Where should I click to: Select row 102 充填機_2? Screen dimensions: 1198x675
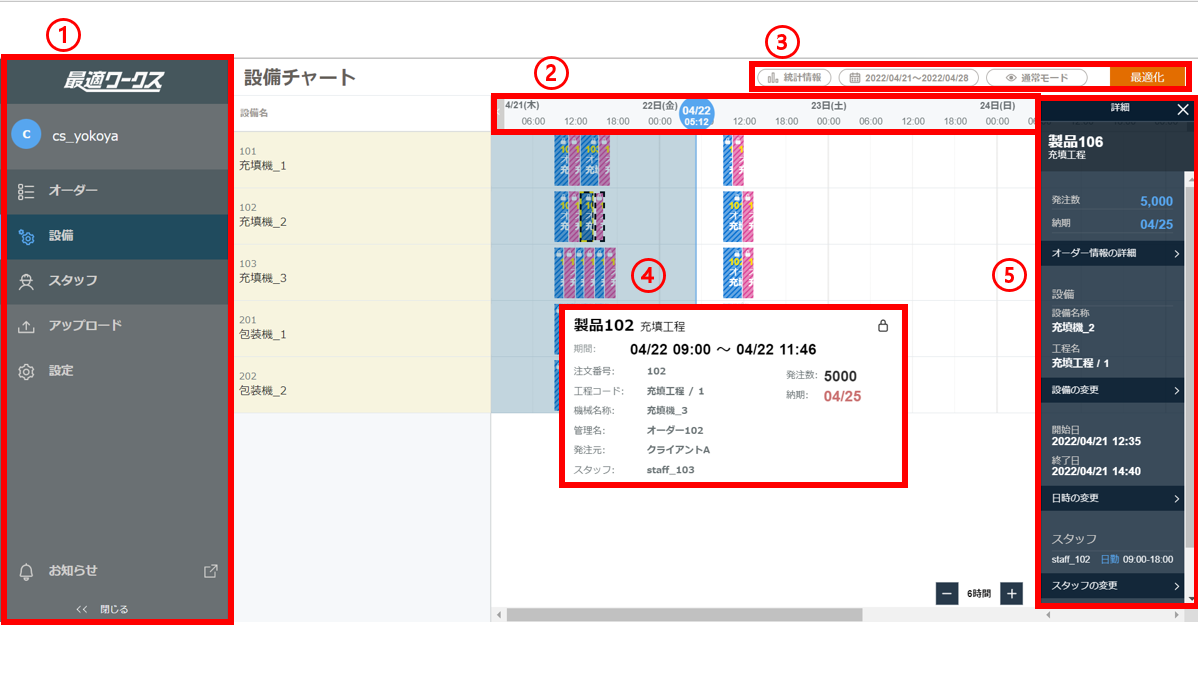[362, 216]
